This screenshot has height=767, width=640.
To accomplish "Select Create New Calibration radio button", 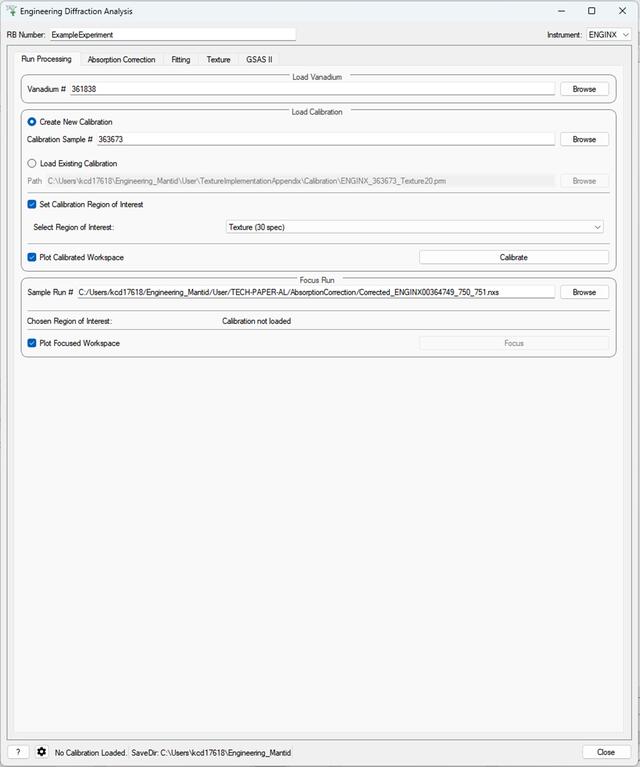I will pyautogui.click(x=32, y=122).
